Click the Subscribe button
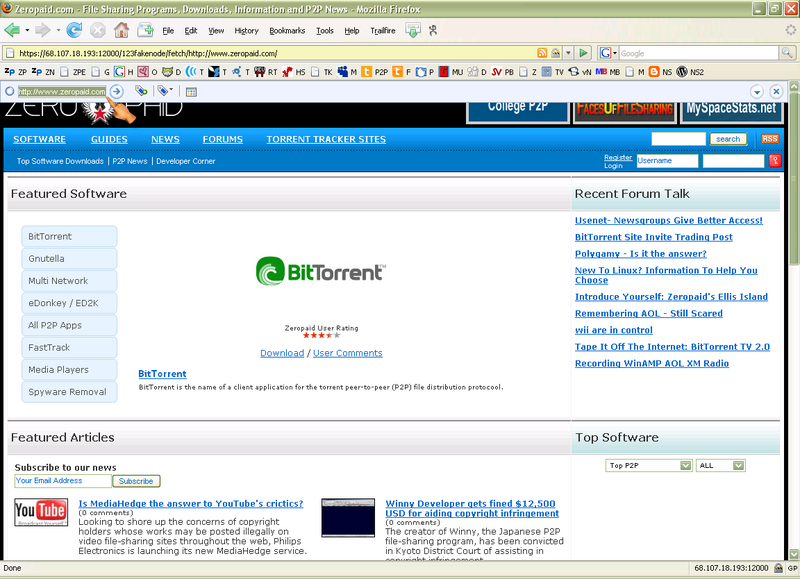Viewport: 800px width, 579px height. (136, 481)
